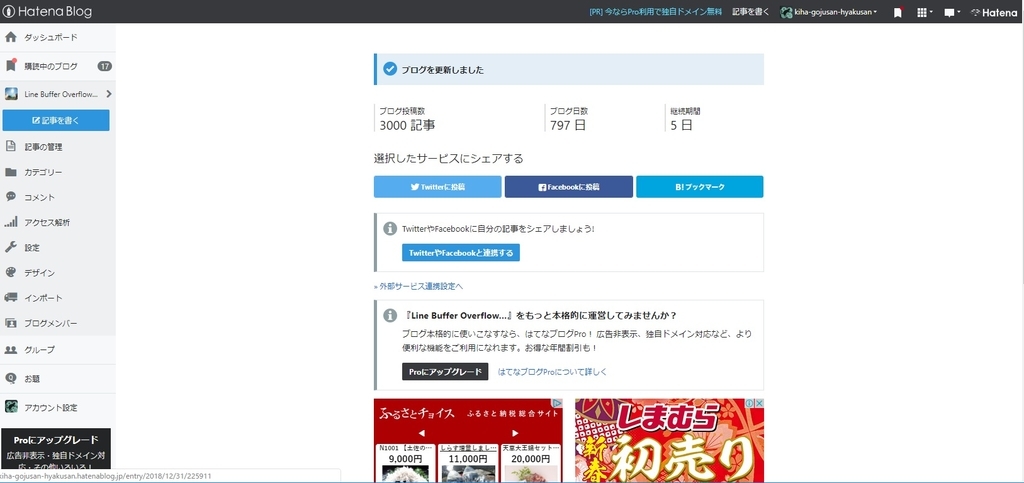Open the 外部サービス連携設定へ link
This screenshot has height=483, width=1024.
(419, 286)
